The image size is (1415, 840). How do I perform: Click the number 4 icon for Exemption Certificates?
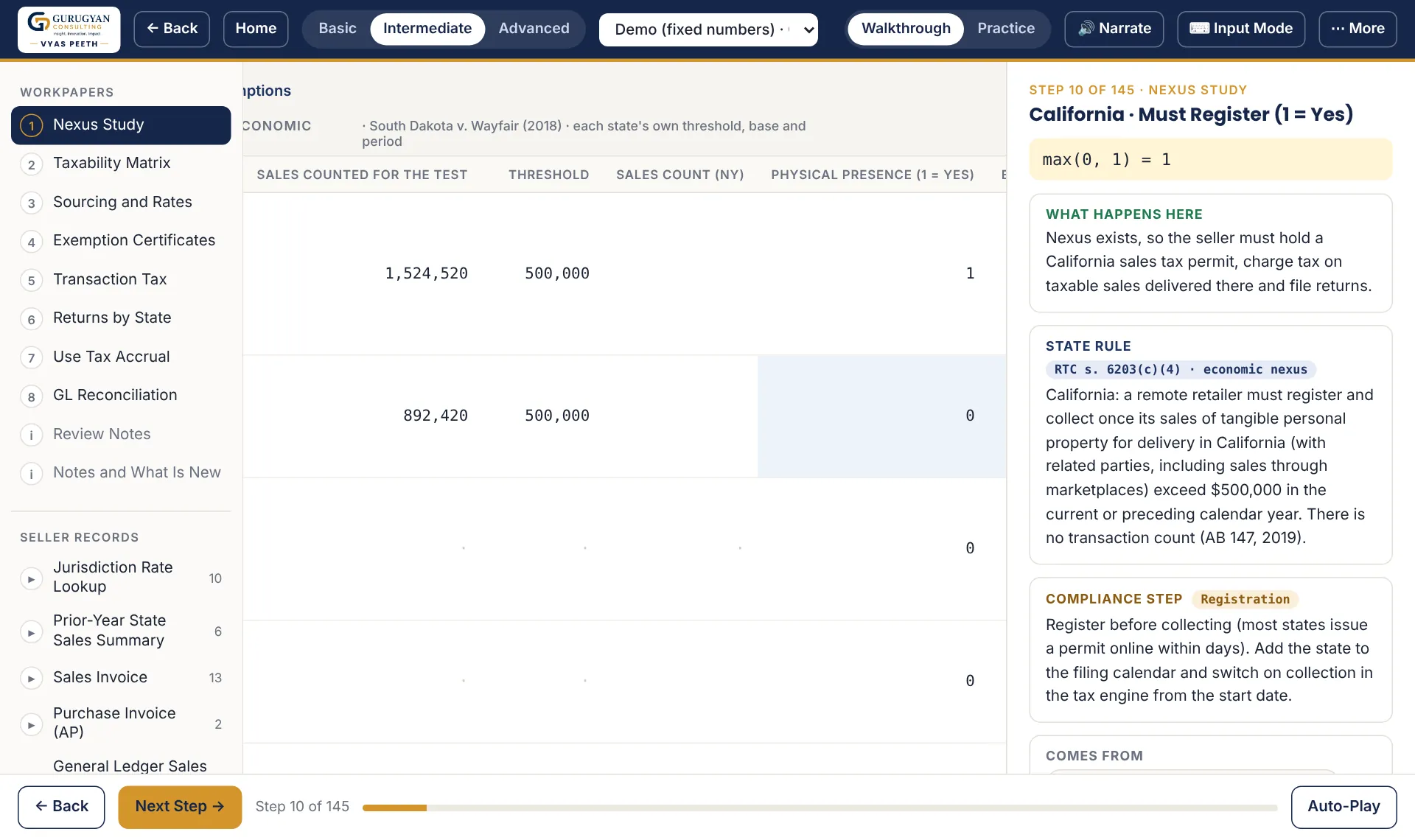pos(31,242)
